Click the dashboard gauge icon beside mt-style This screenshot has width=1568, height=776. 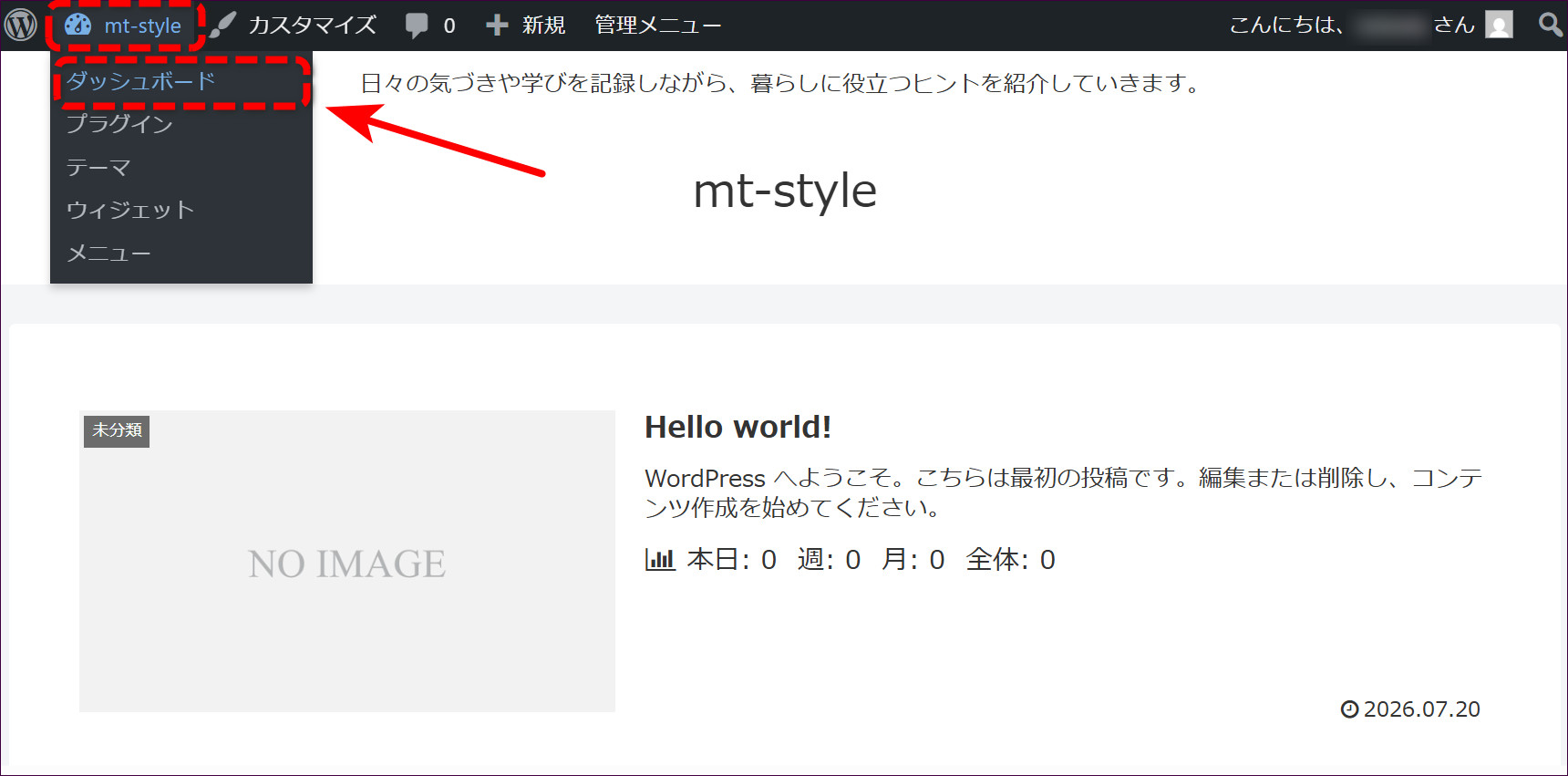(x=78, y=25)
